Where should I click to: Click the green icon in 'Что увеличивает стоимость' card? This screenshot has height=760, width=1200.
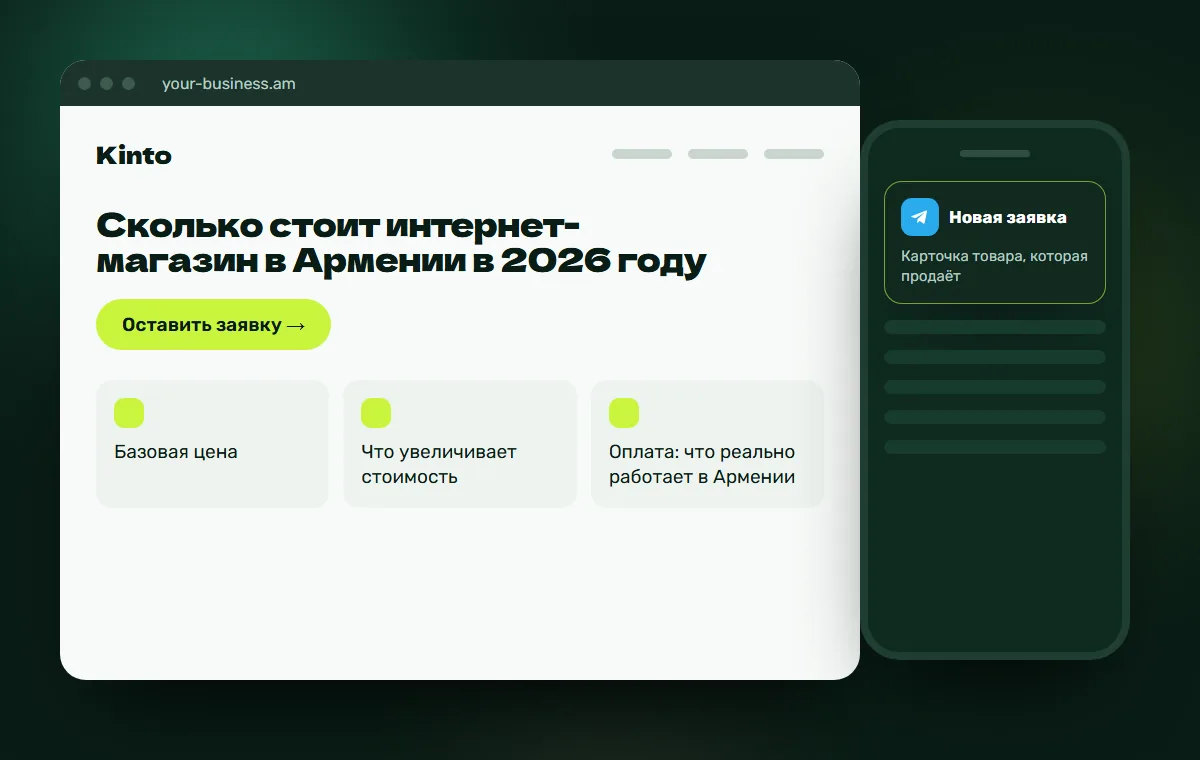pos(376,413)
